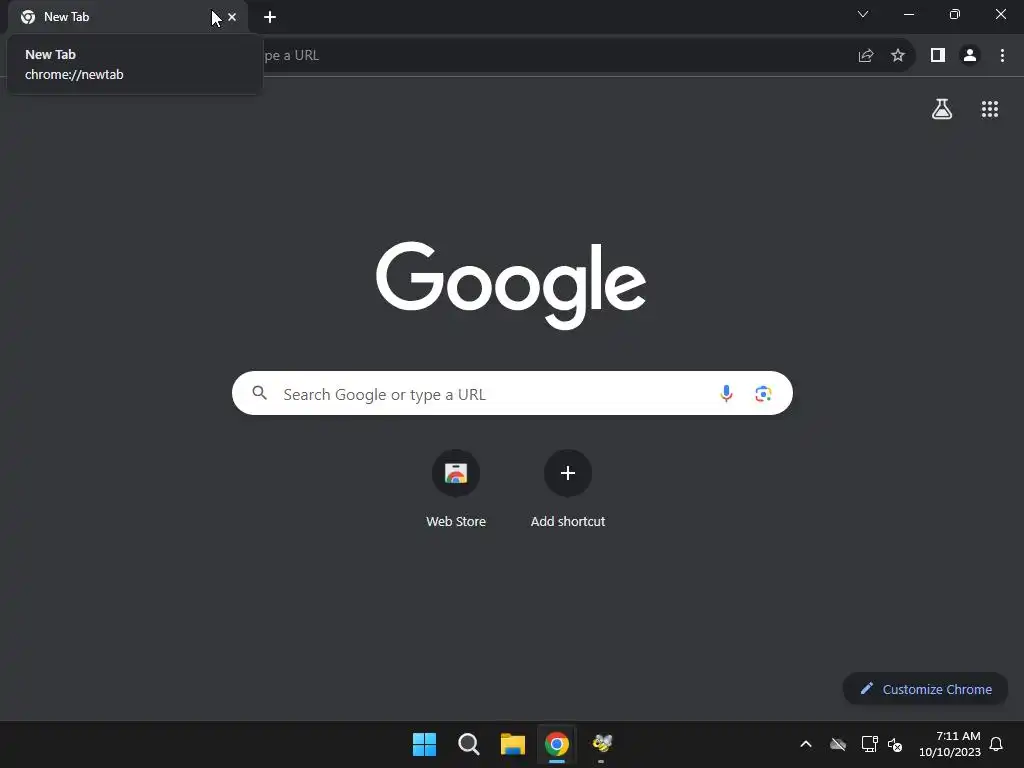Click the Google logo

click(x=511, y=285)
